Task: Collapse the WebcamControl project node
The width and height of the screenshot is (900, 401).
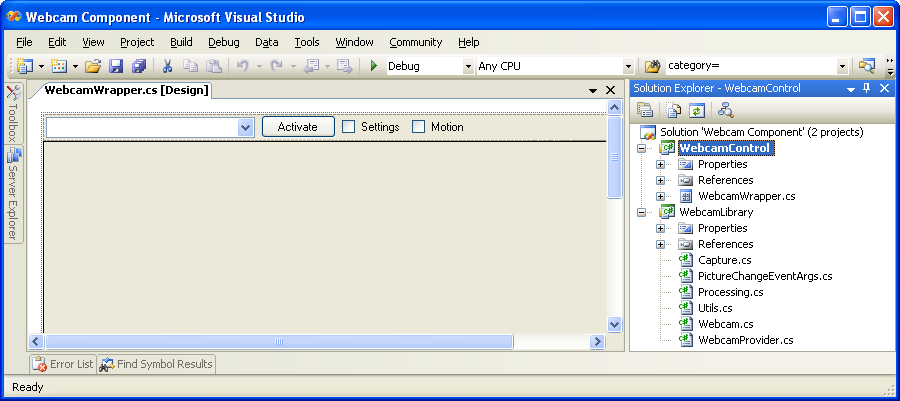Action: click(x=641, y=149)
